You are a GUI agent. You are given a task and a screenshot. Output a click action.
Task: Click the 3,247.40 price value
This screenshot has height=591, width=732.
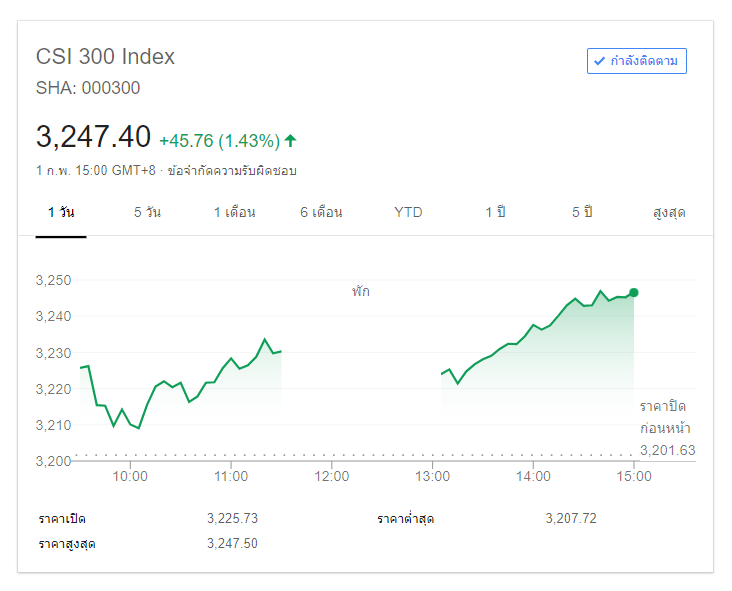[93, 137]
